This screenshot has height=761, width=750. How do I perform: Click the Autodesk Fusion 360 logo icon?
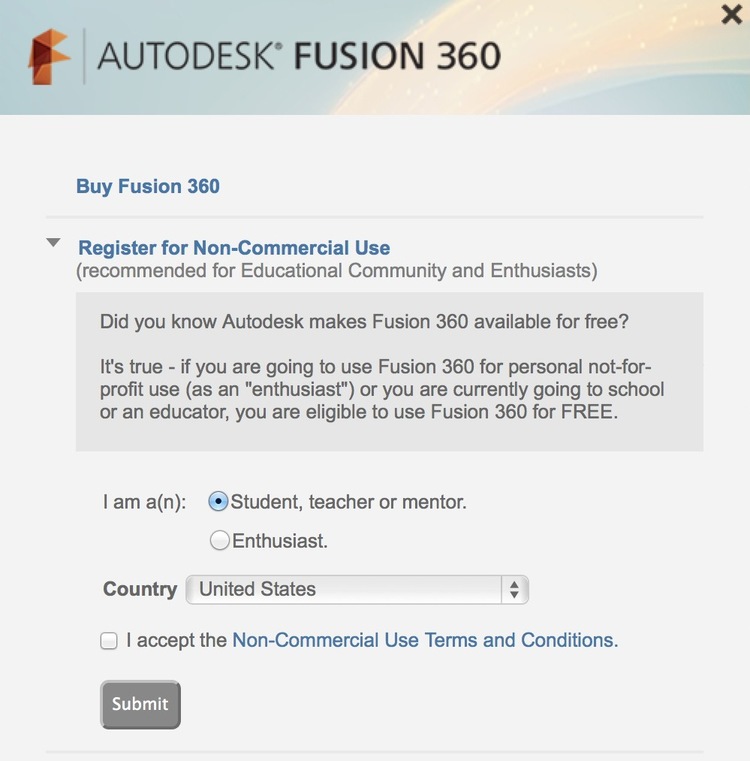pos(49,57)
